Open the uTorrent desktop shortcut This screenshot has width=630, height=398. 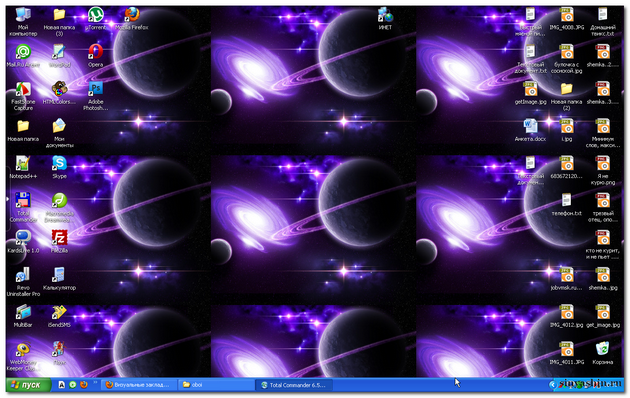96,18
